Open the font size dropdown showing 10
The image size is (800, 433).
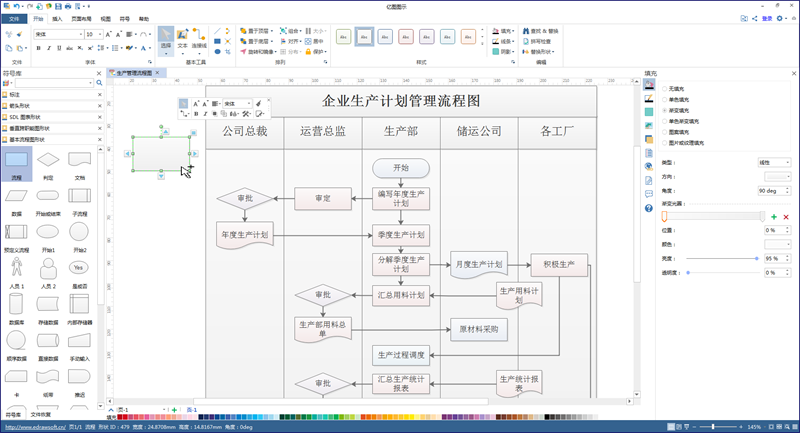click(x=94, y=34)
